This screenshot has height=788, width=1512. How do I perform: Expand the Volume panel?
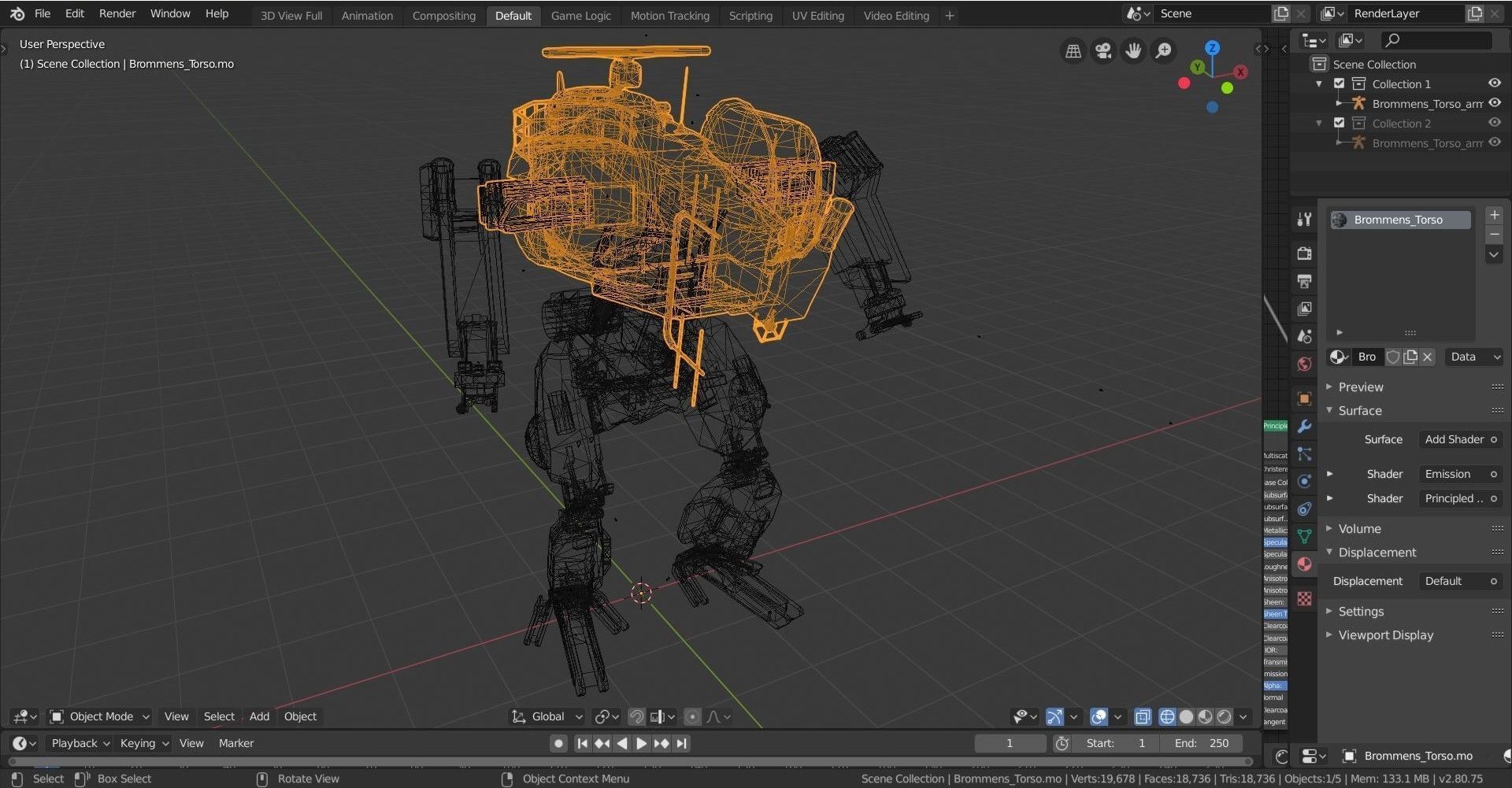[x=1359, y=528]
